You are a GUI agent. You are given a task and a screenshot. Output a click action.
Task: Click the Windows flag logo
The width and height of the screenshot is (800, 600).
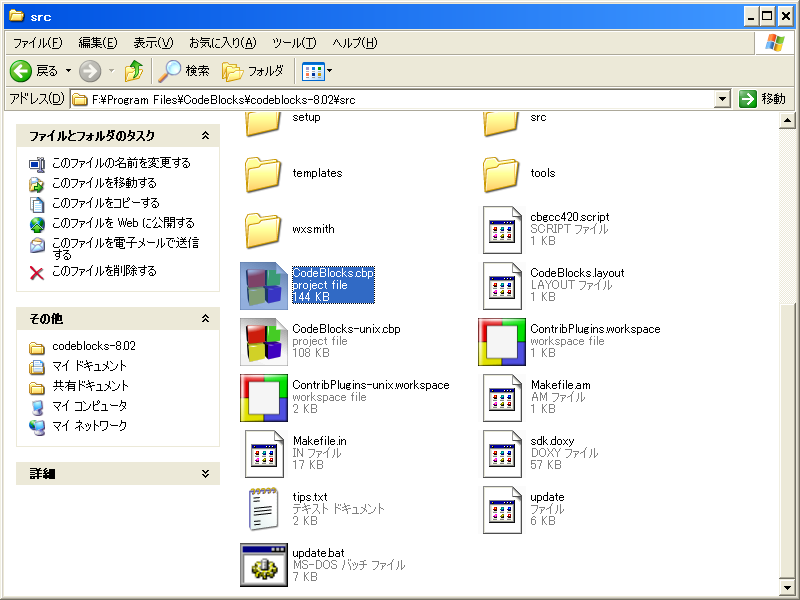point(775,43)
